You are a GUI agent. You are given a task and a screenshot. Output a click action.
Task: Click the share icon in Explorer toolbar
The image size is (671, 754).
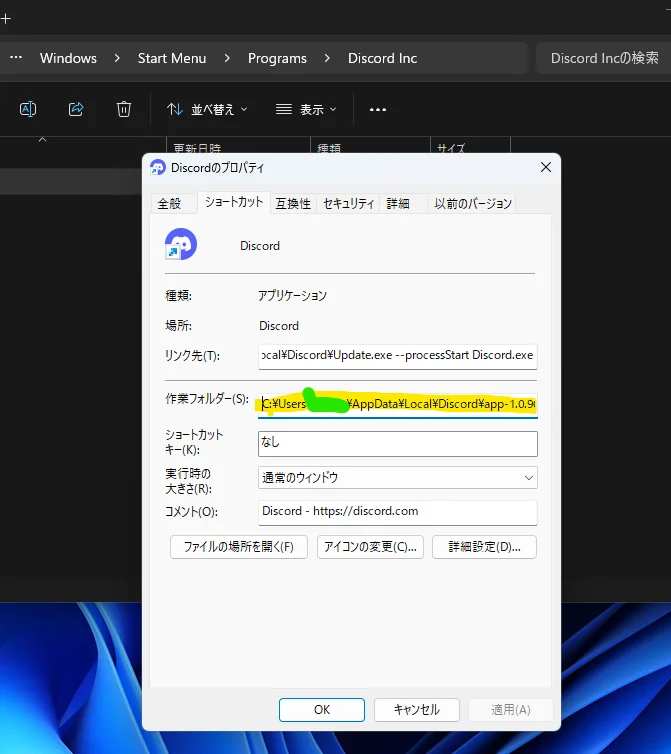point(76,109)
